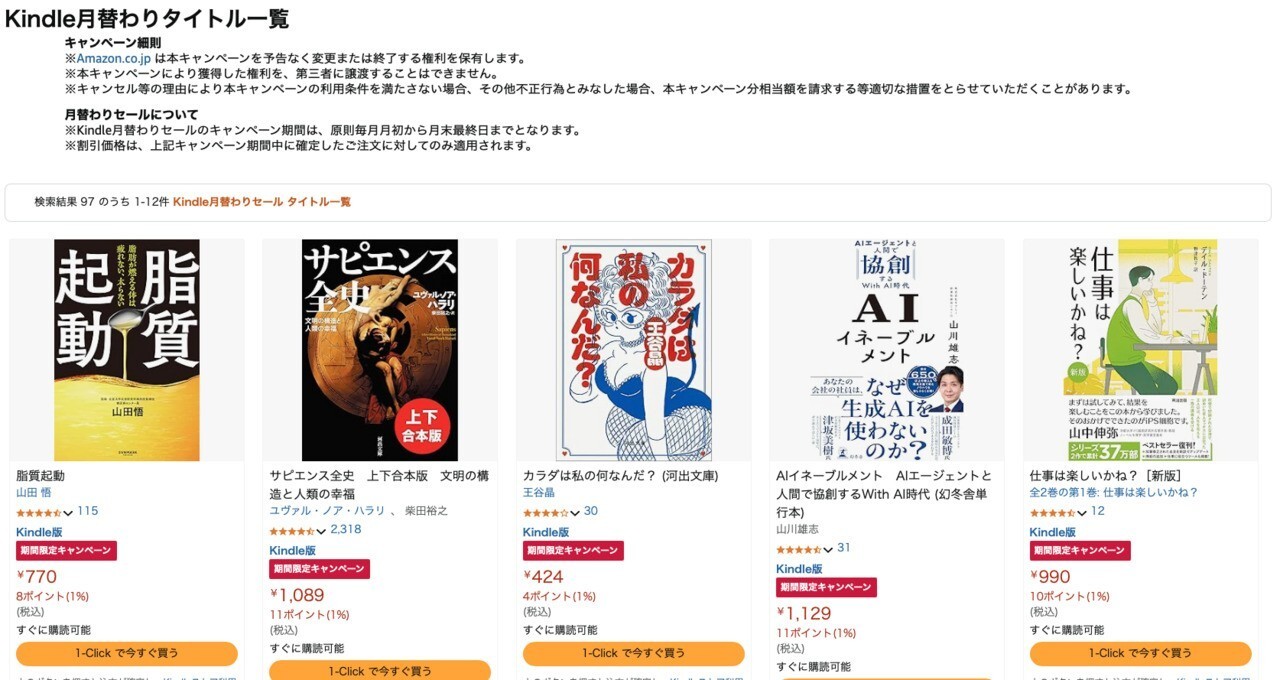This screenshot has width=1280, height=680.
Task: Open the Kindle版 link under 王谷晶
Action: click(546, 532)
